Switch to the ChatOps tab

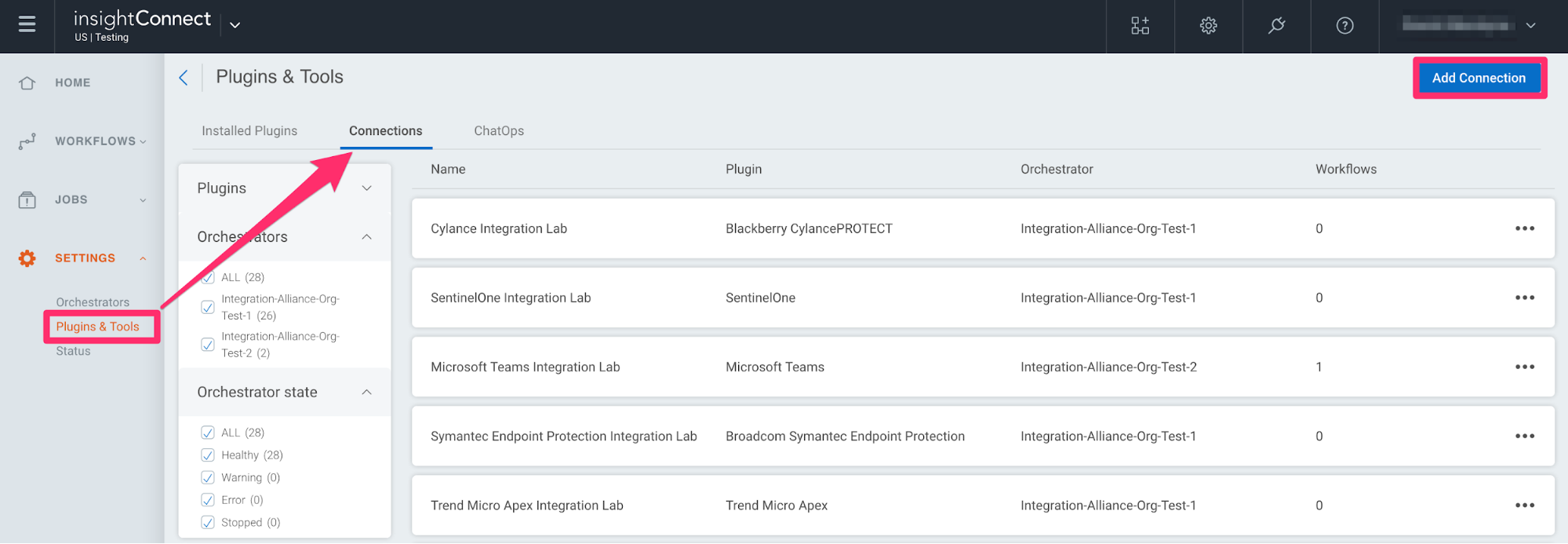coord(499,131)
